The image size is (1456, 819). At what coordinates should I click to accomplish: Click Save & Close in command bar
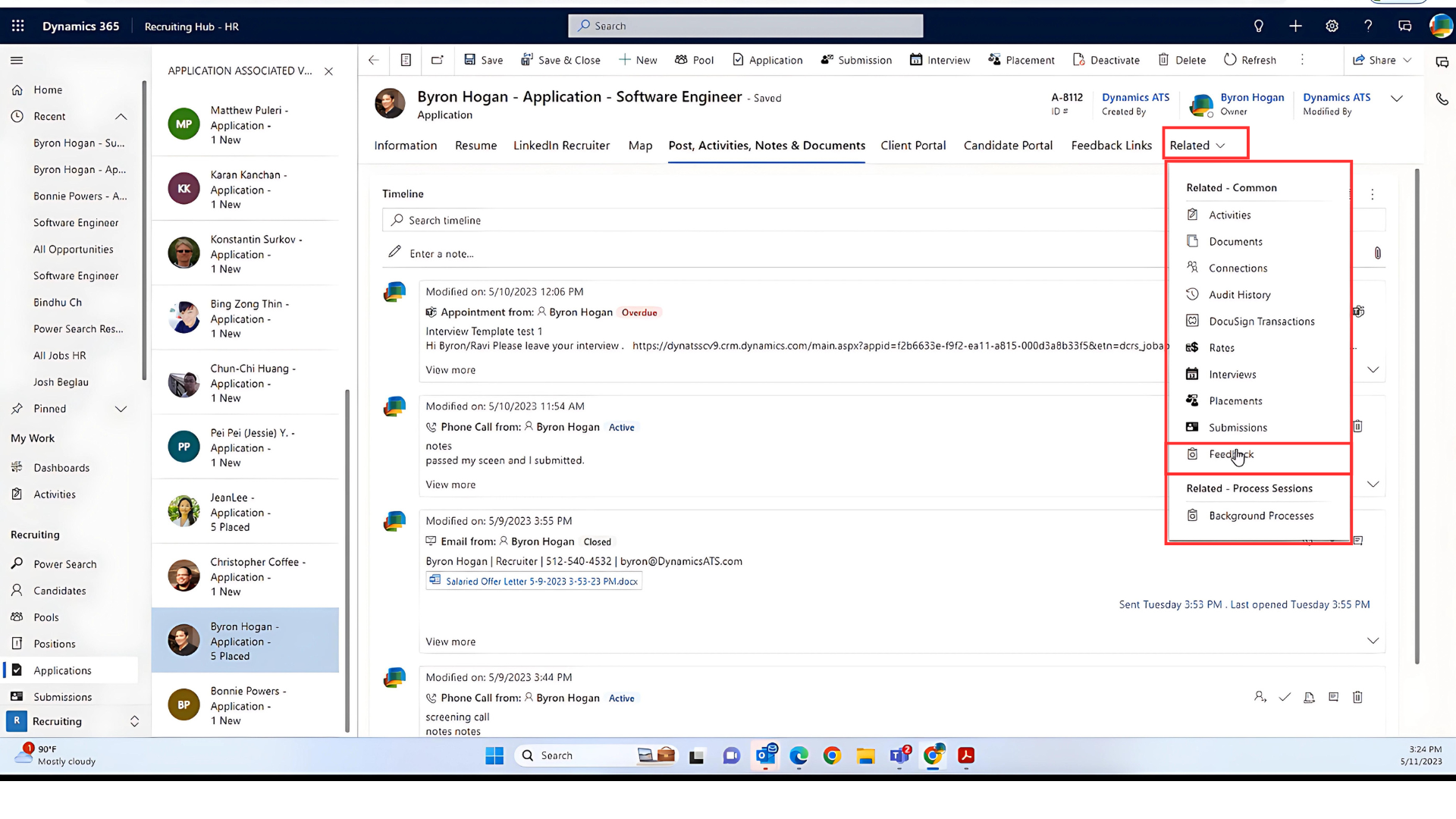pos(560,60)
